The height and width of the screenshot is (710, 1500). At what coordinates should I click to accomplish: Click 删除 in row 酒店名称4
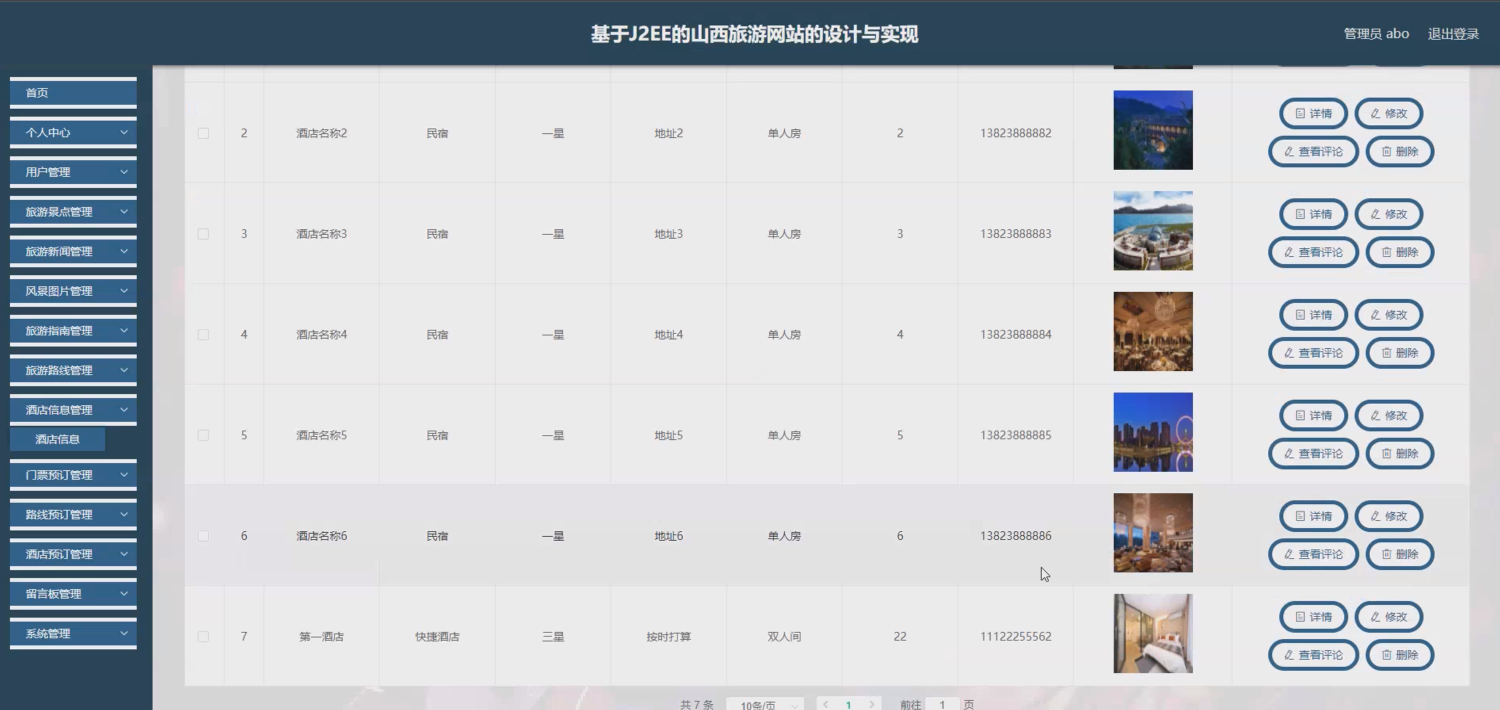pyautogui.click(x=1400, y=353)
